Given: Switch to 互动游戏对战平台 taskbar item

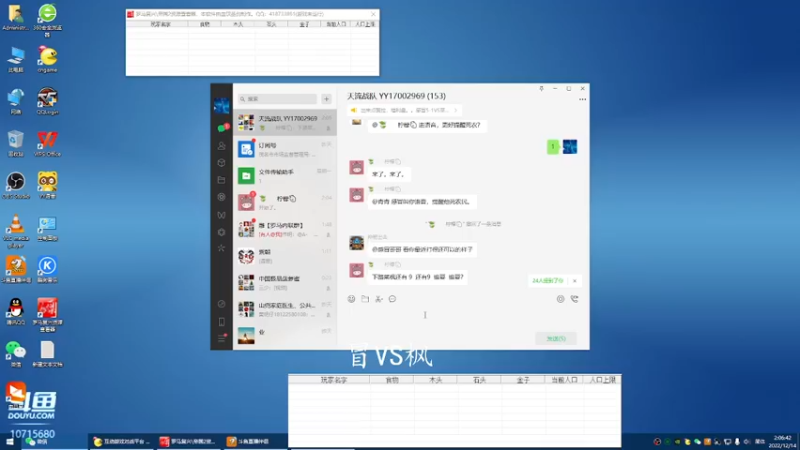Looking at the screenshot, I should coord(122,441).
